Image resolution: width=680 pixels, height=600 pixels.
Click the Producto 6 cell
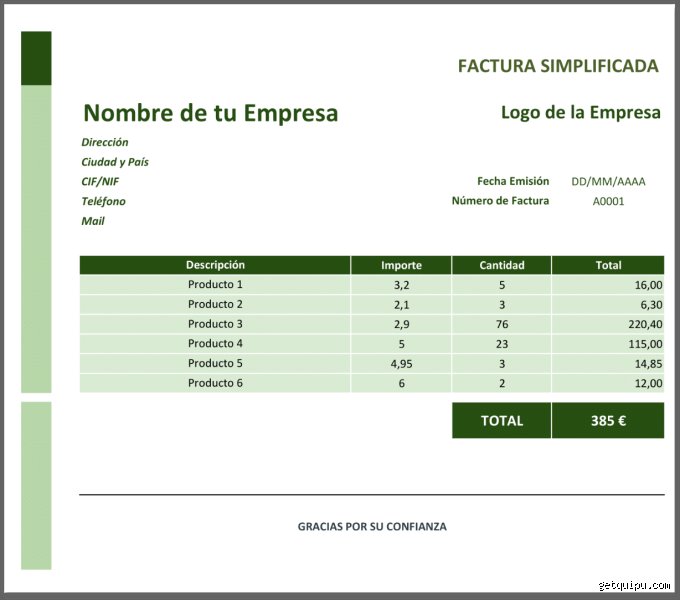215,383
